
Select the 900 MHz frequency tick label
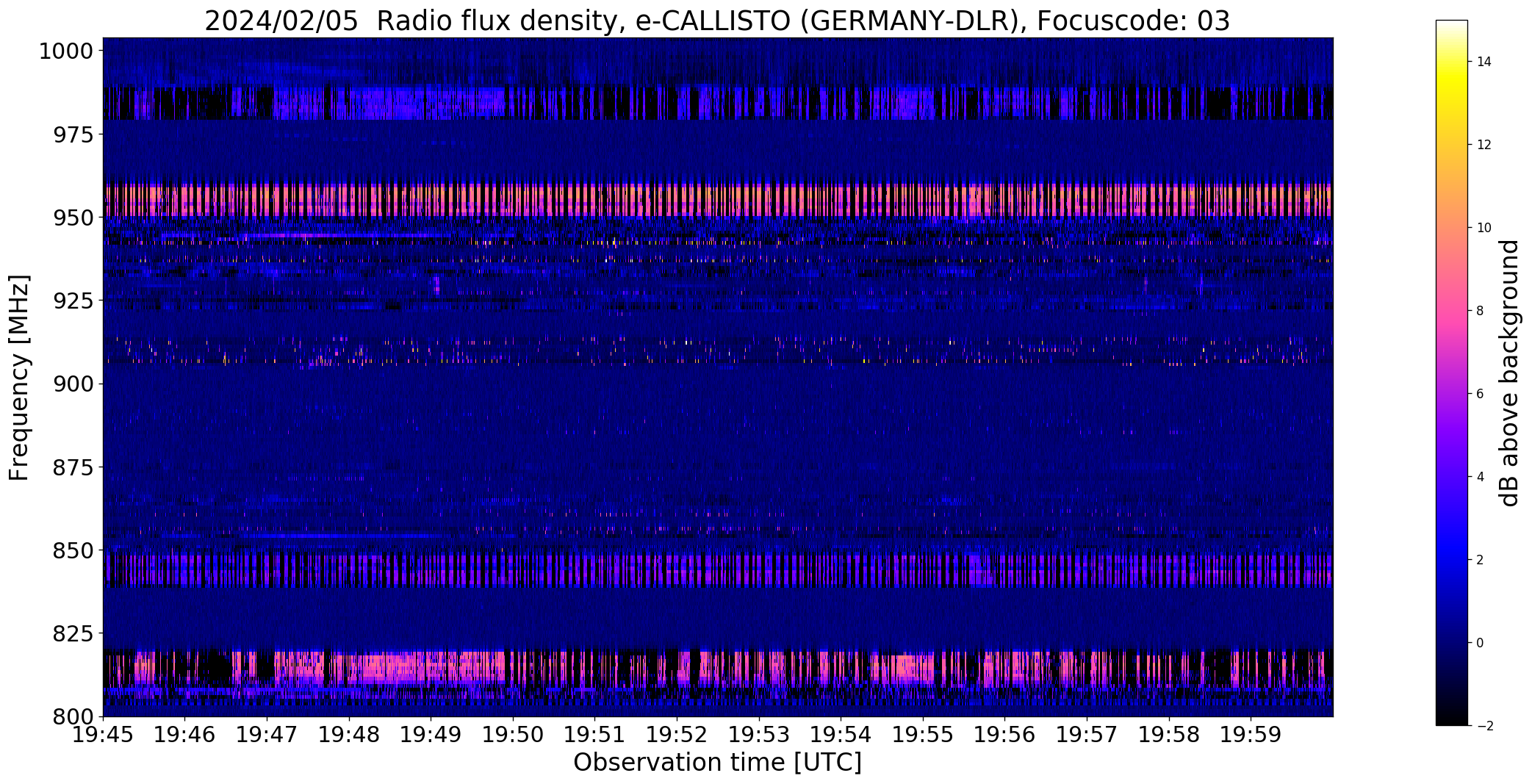tap(73, 384)
